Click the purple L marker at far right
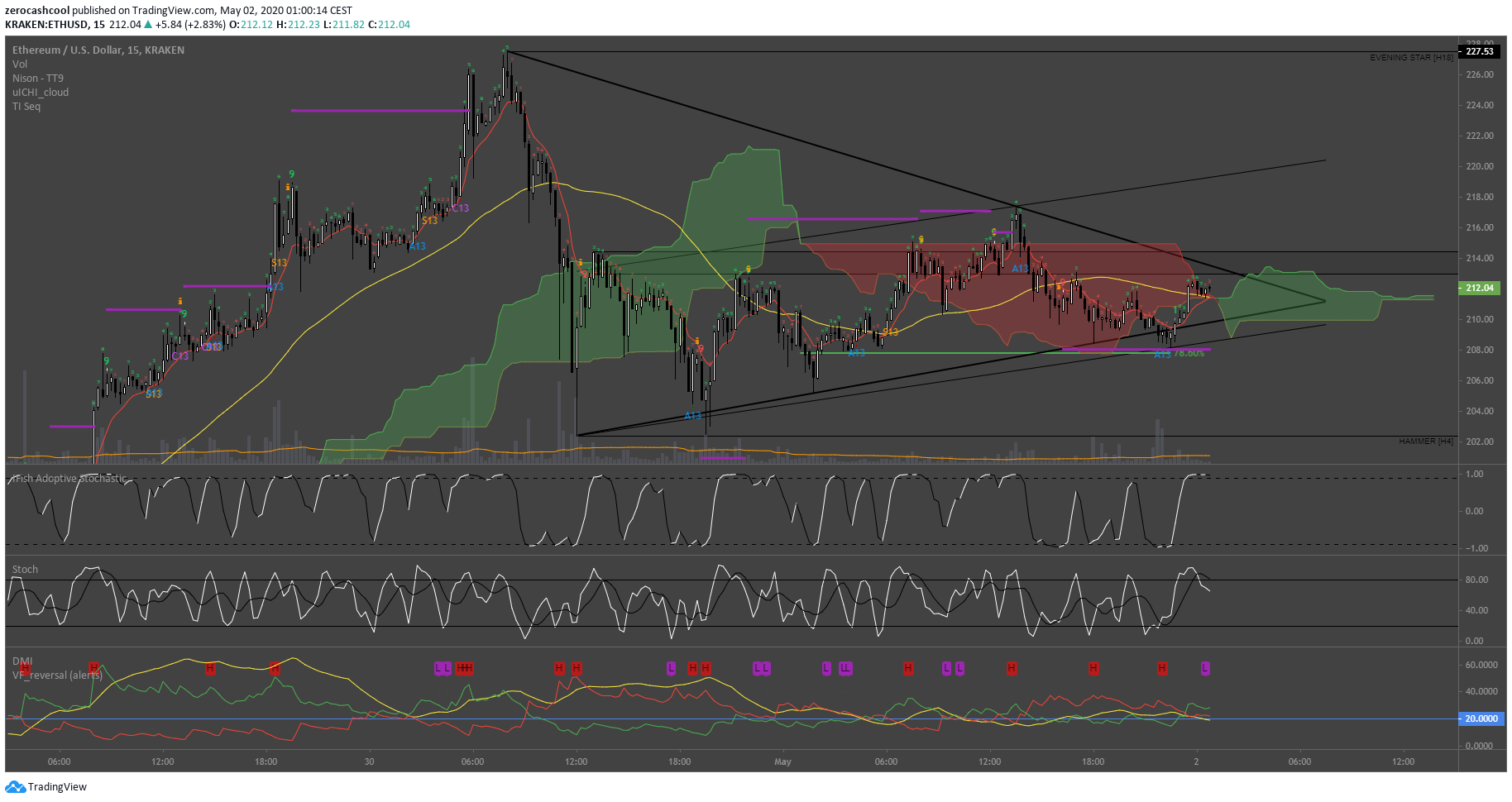 click(1205, 668)
